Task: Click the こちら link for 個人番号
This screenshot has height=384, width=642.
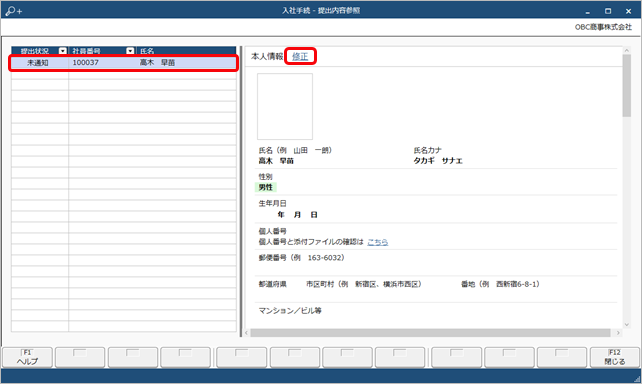Action: (x=378, y=242)
